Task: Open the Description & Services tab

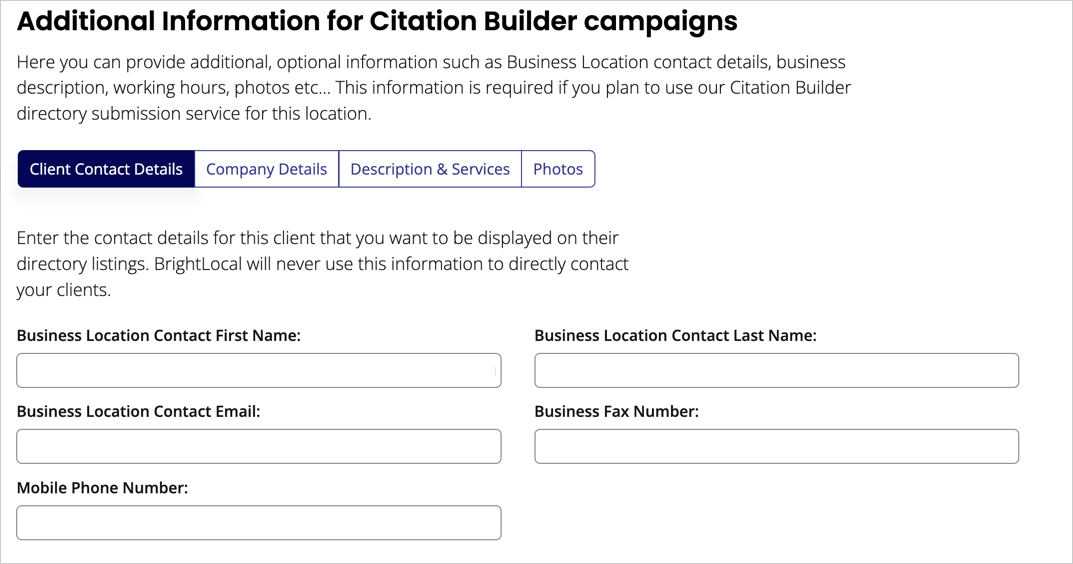Action: click(430, 169)
